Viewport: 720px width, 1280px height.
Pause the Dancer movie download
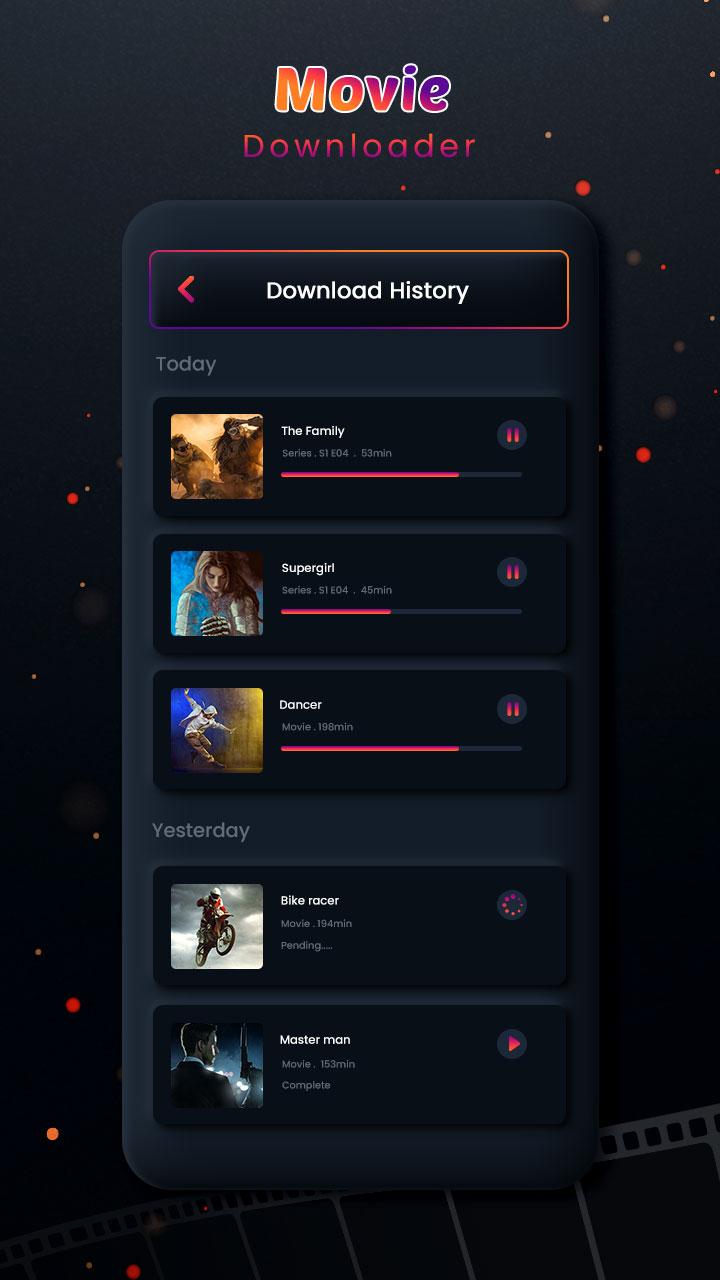pyautogui.click(x=512, y=709)
